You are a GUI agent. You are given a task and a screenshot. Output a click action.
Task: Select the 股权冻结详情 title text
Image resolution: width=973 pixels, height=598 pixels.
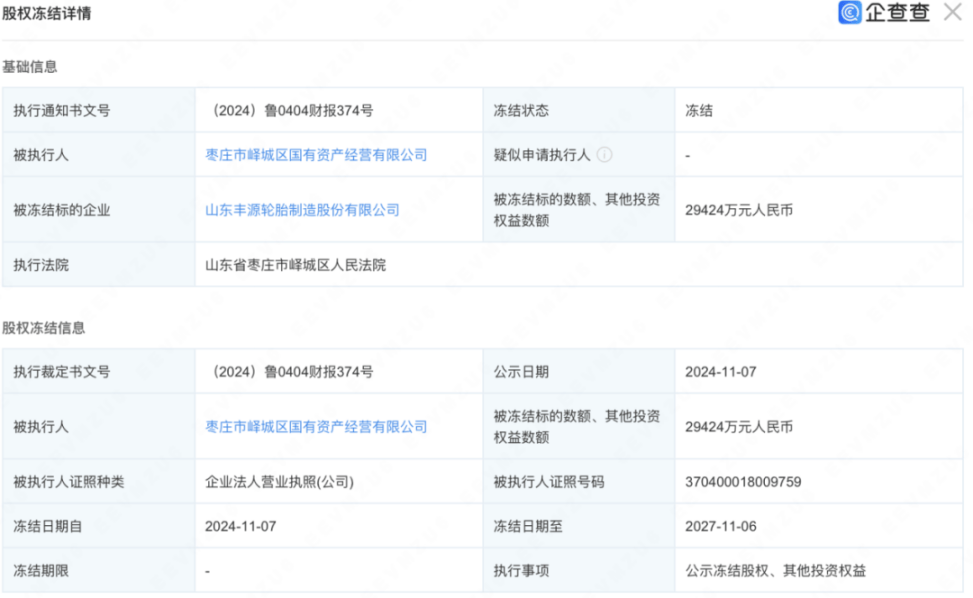click(47, 13)
